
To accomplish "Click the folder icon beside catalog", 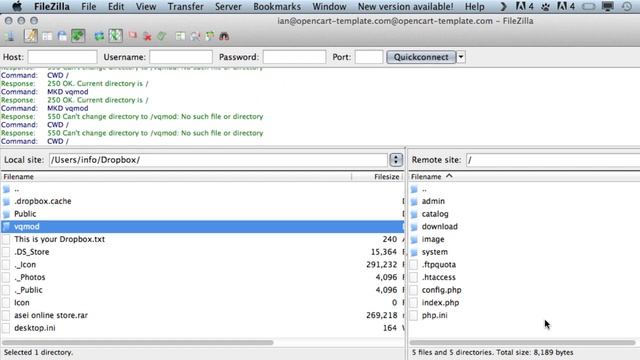I will click(x=414, y=214).
